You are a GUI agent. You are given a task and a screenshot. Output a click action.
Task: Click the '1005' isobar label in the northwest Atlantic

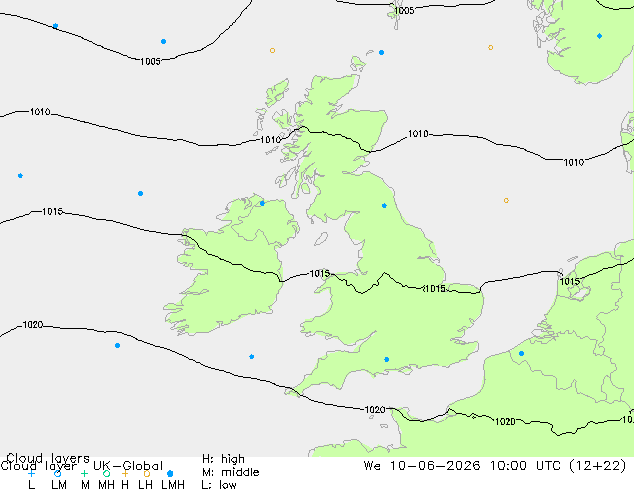tap(150, 61)
